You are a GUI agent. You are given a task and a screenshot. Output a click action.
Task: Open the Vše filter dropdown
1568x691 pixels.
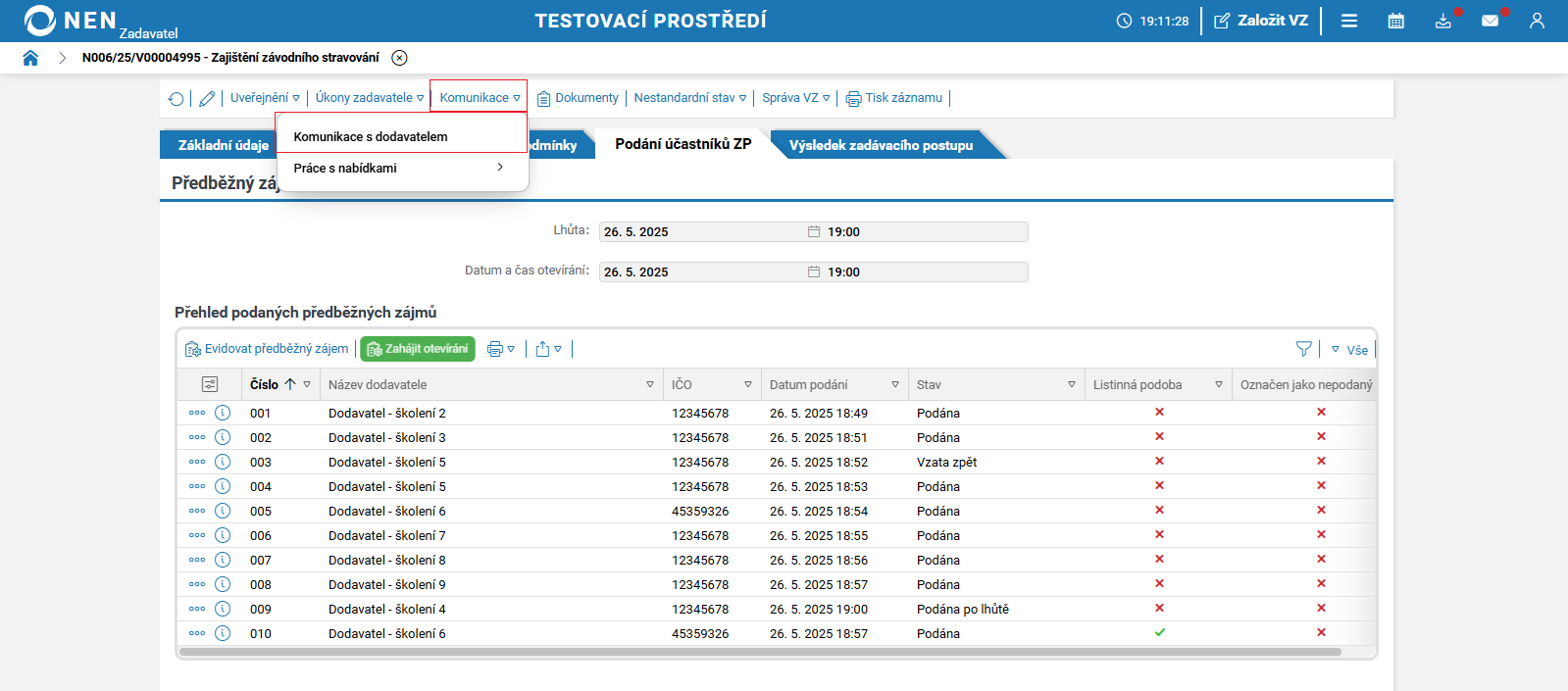1349,350
